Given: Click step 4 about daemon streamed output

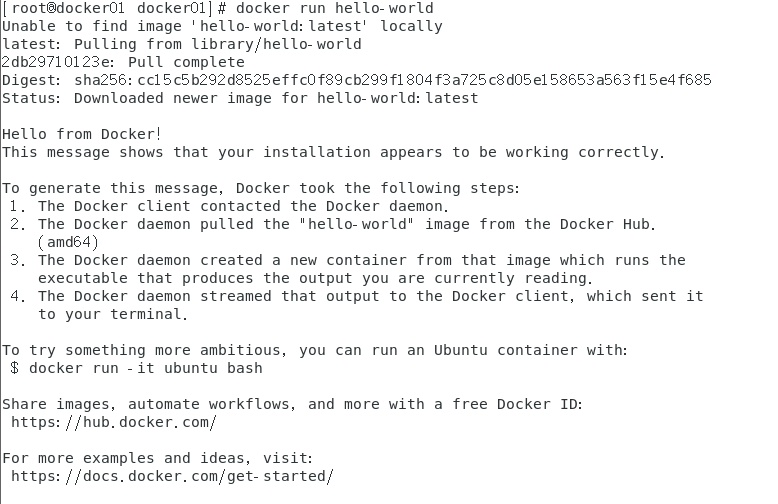Looking at the screenshot, I should (x=357, y=305).
